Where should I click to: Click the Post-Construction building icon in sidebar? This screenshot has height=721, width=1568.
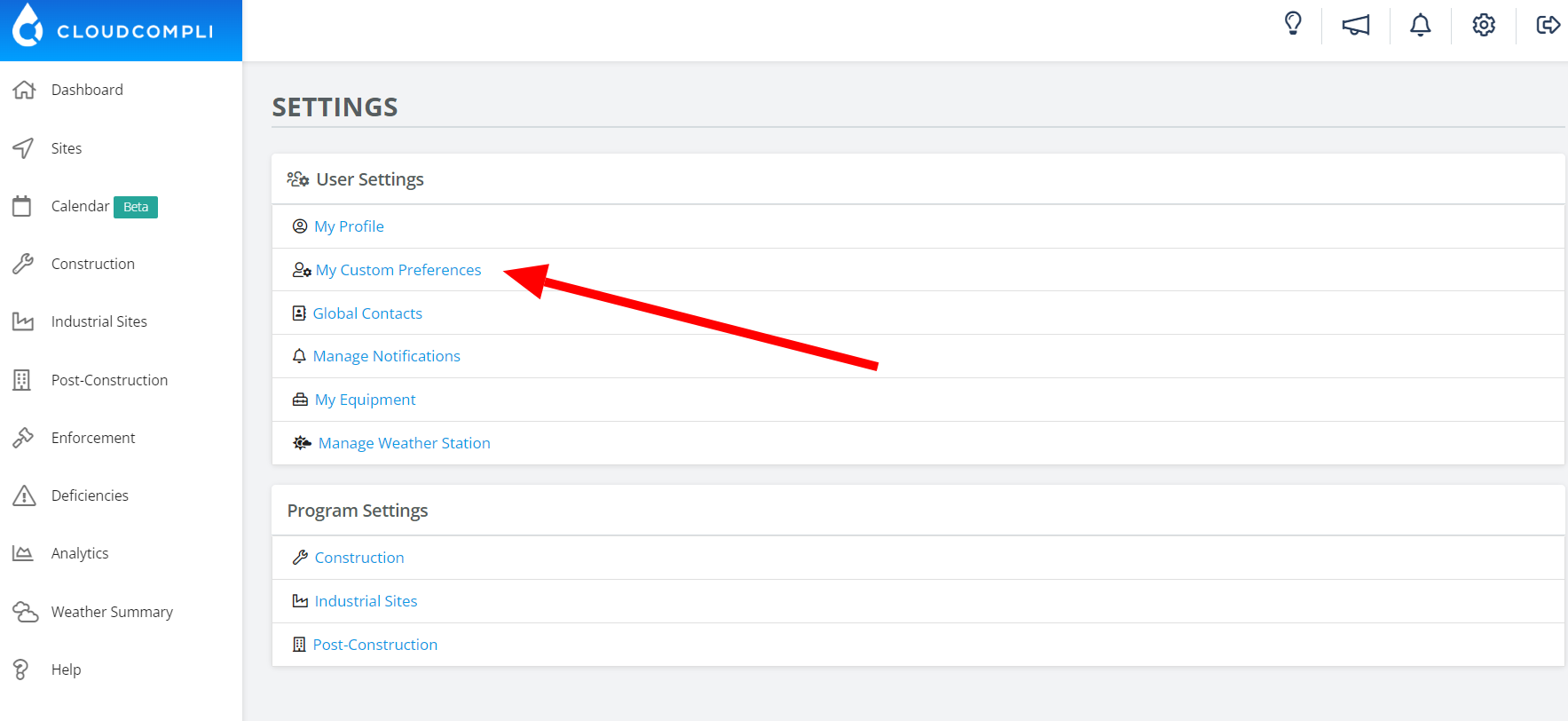[x=22, y=380]
